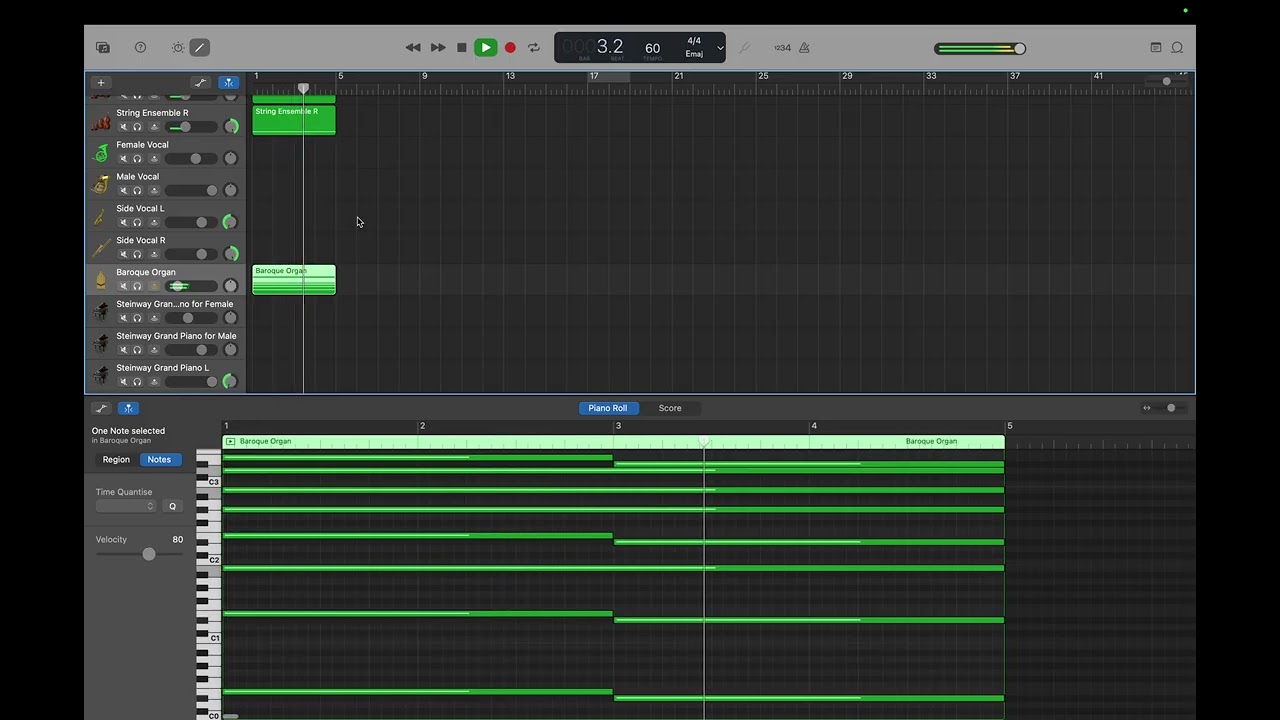Toggle track automation button in tracks header
1280x720 pixels.
point(200,83)
